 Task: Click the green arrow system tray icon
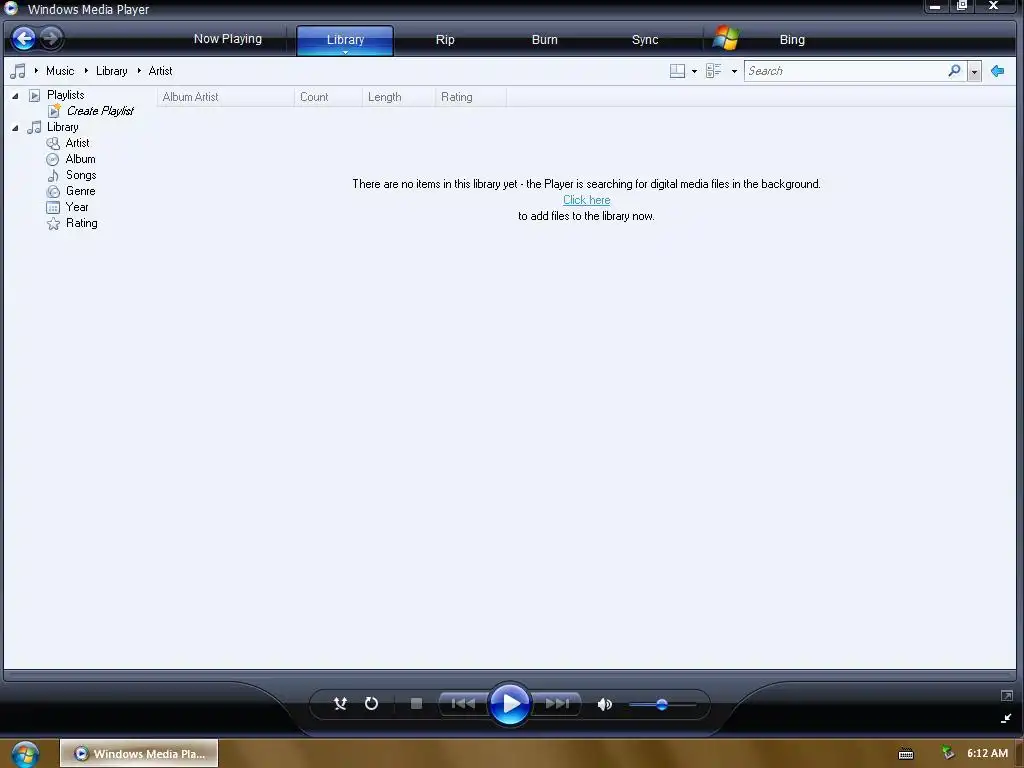click(x=948, y=753)
